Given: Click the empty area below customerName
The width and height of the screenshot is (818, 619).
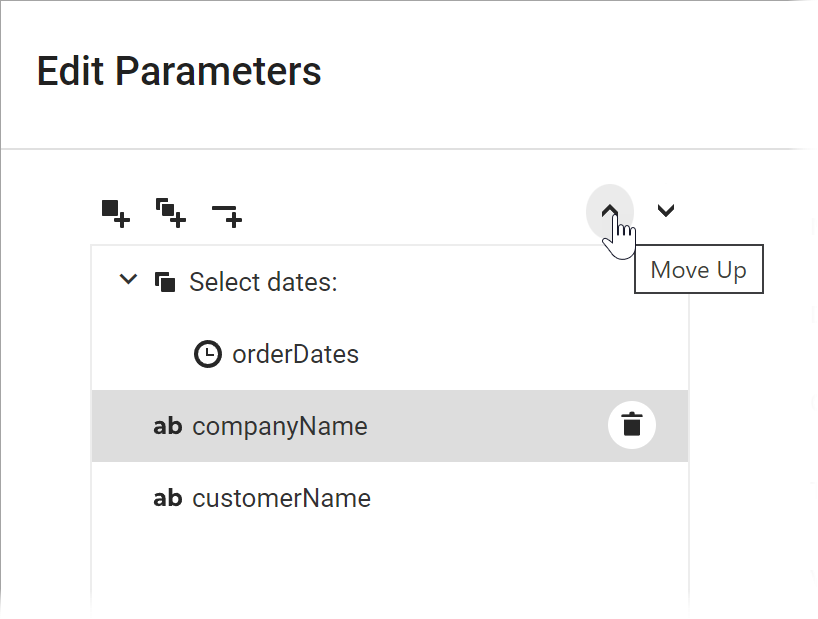Looking at the screenshot, I should pos(390,570).
